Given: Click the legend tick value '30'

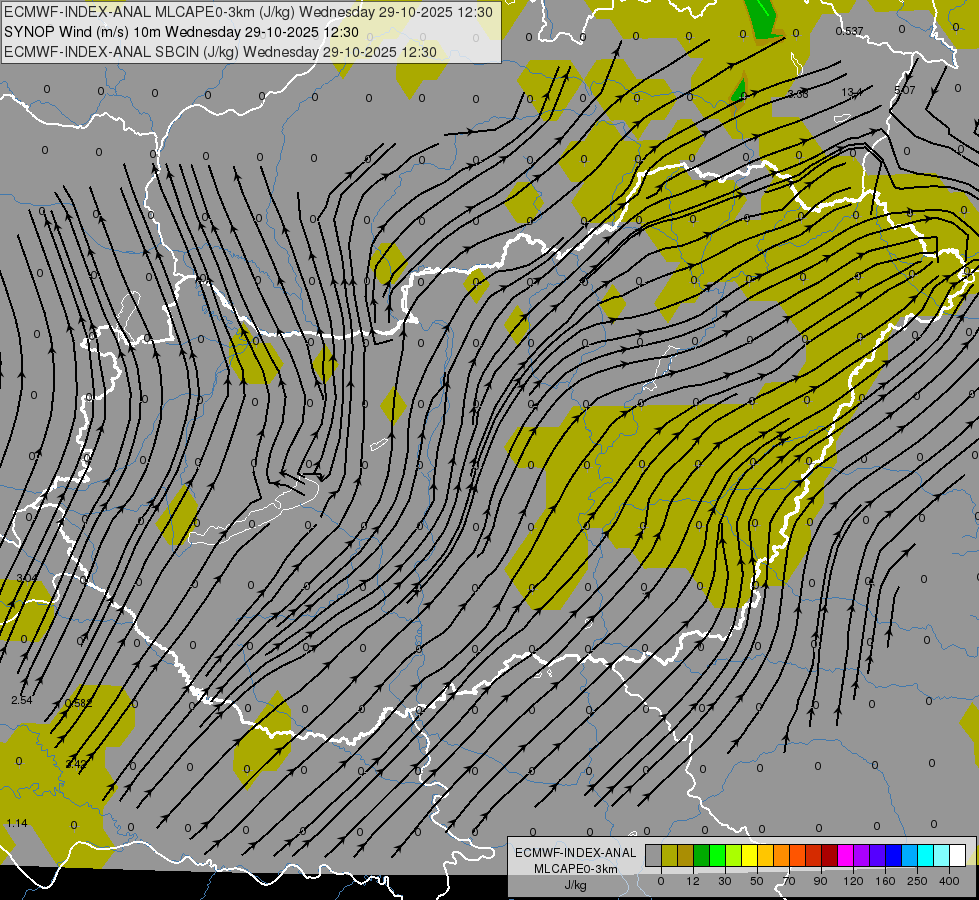Looking at the screenshot, I should point(725,881).
